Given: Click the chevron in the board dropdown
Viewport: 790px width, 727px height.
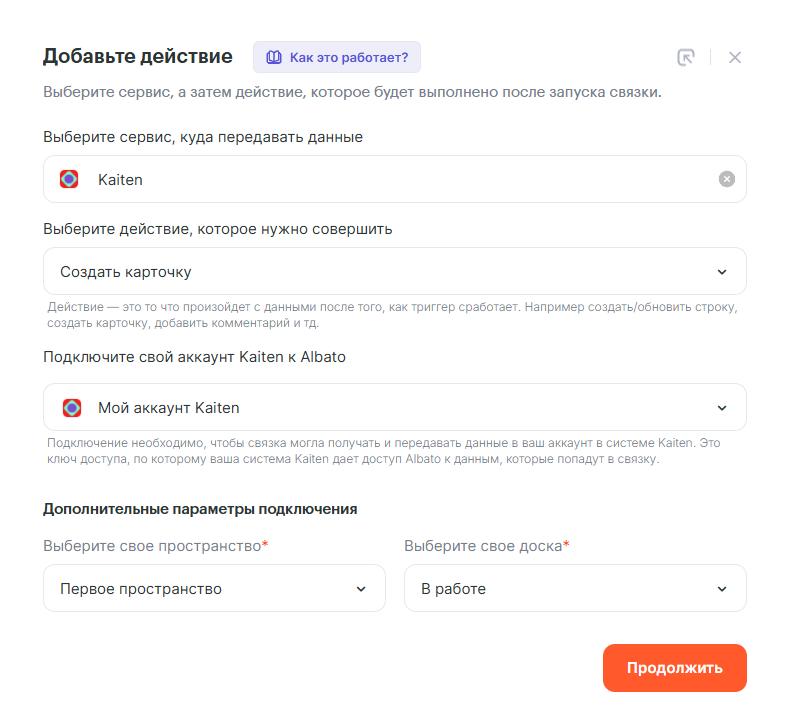Looking at the screenshot, I should click(x=723, y=588).
